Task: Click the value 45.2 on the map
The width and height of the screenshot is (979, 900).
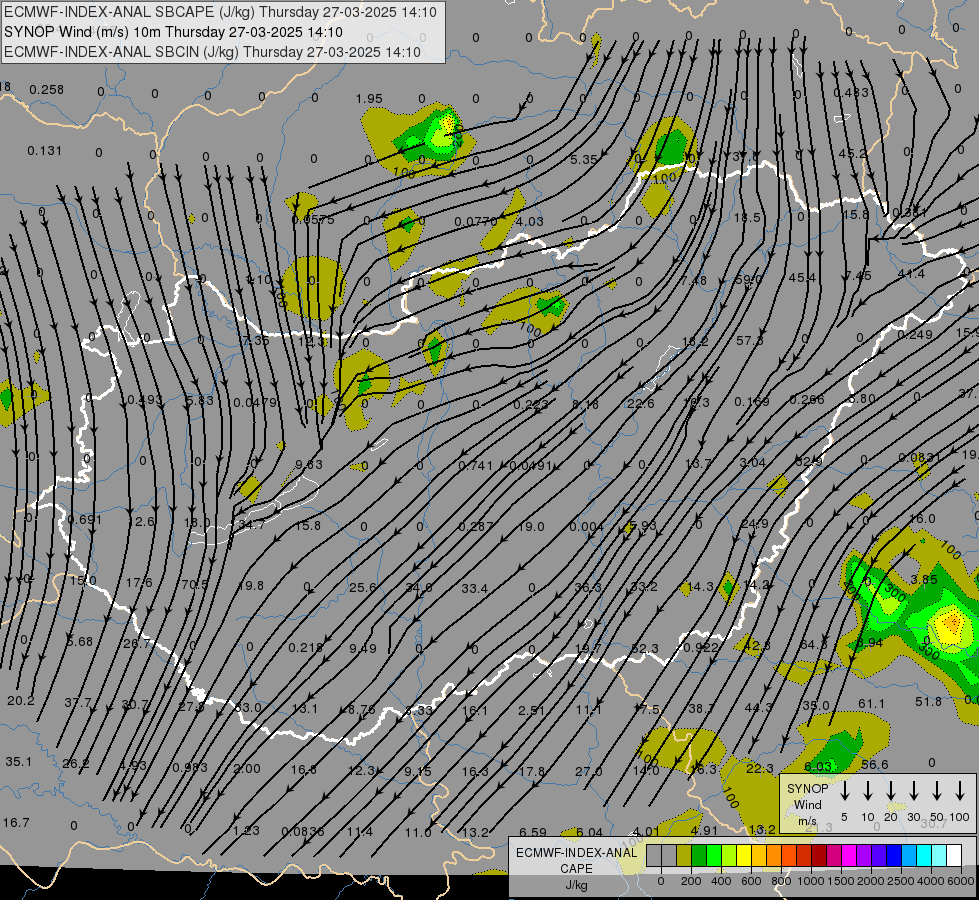Action: coord(853,154)
